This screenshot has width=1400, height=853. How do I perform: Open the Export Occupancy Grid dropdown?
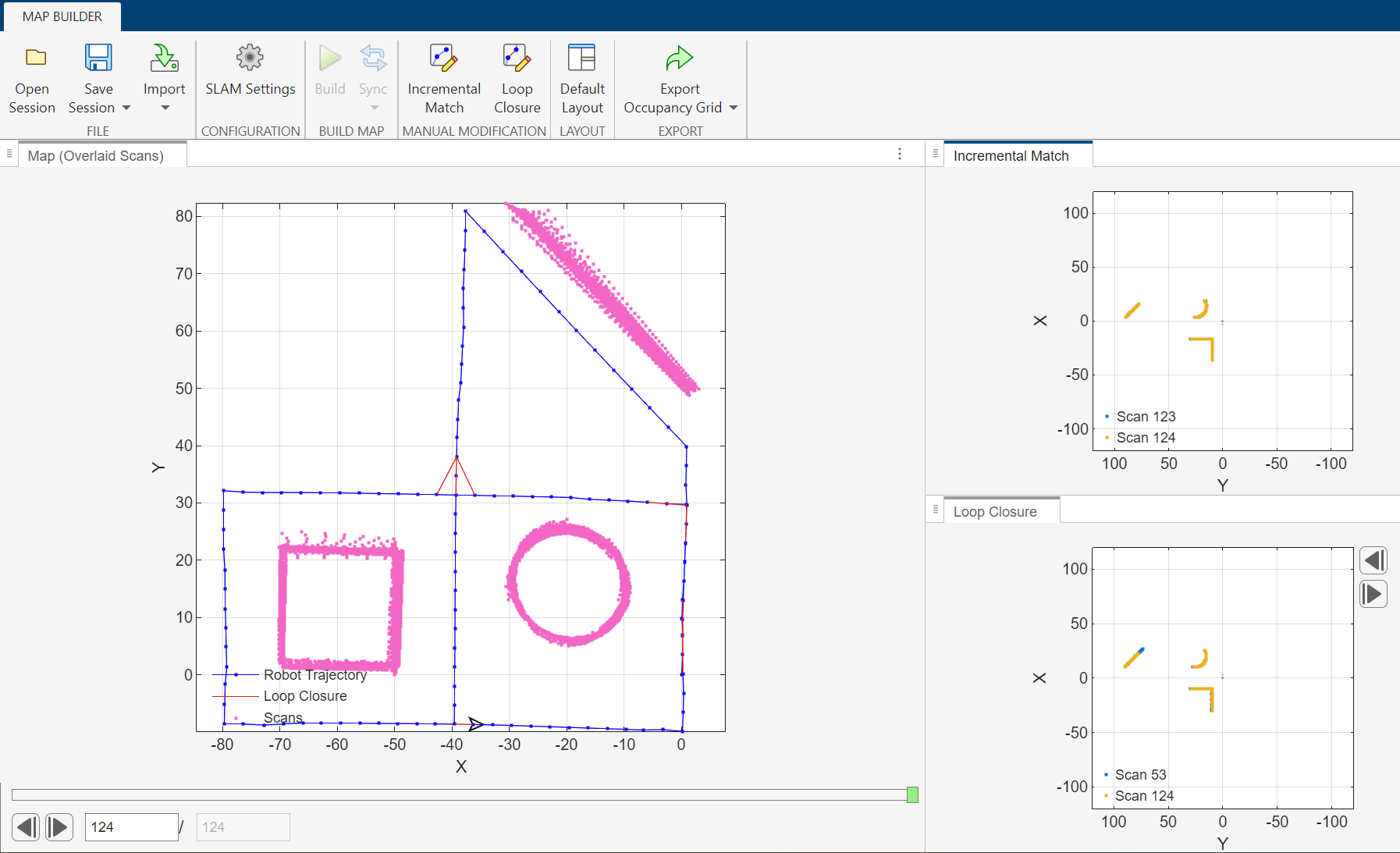coord(732,108)
